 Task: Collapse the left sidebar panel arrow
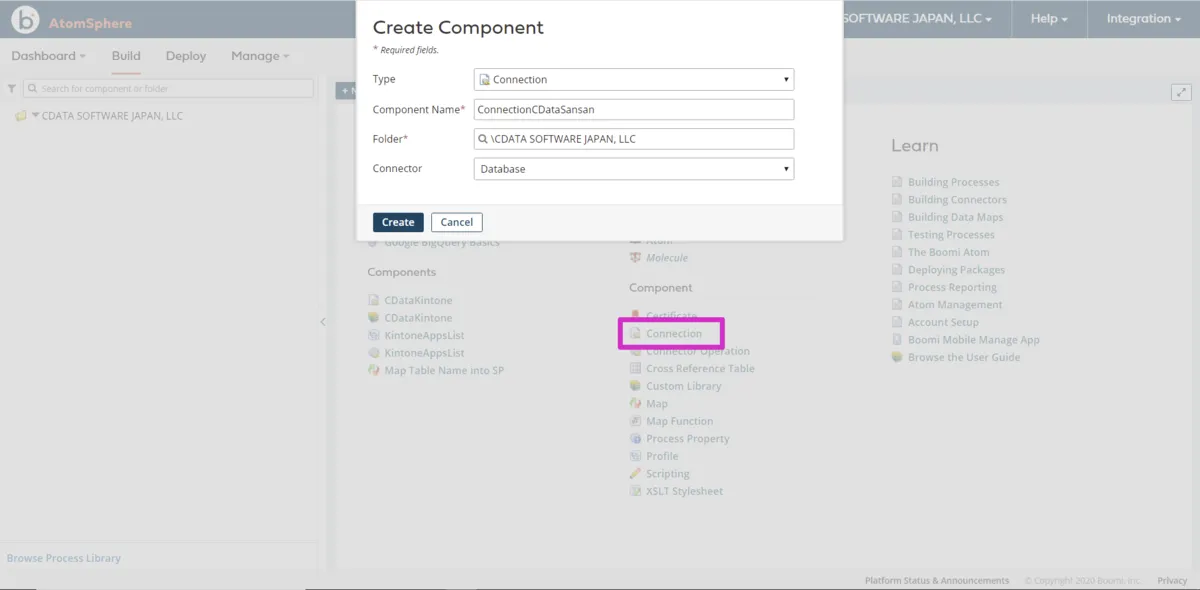click(322, 322)
